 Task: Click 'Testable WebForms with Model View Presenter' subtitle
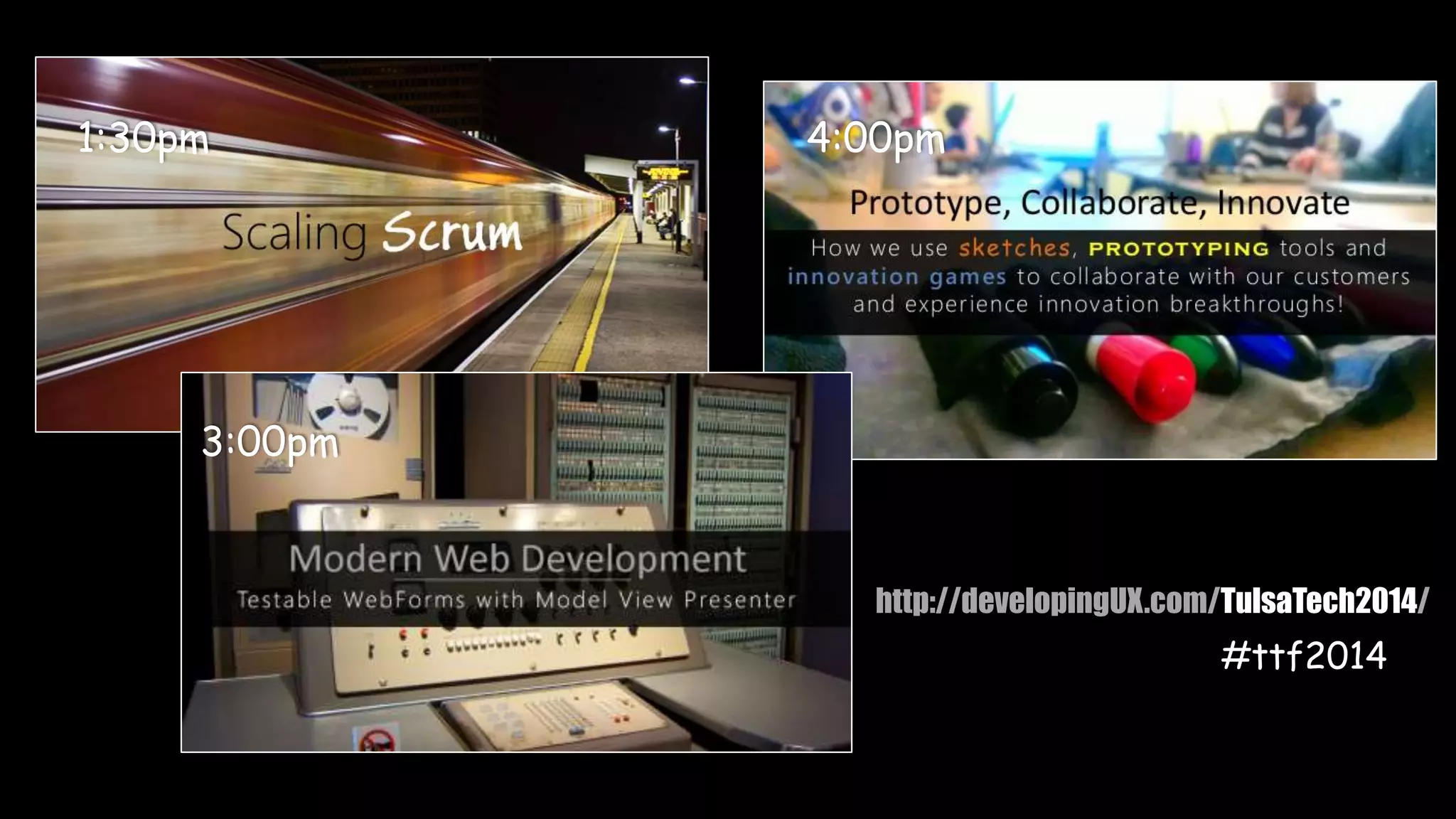(x=516, y=600)
